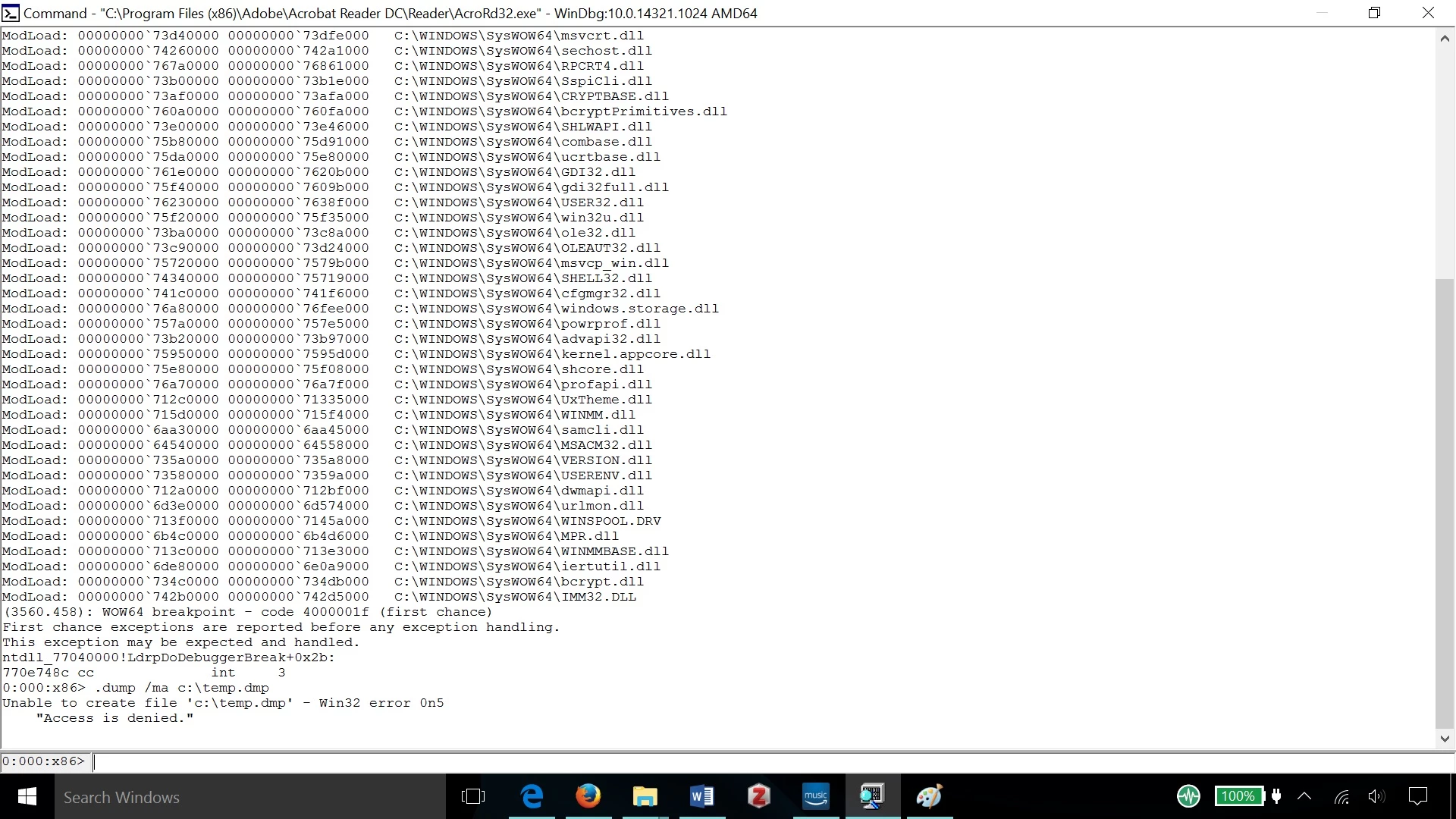Open the Action Center notifications
1456x819 pixels.
[1417, 796]
